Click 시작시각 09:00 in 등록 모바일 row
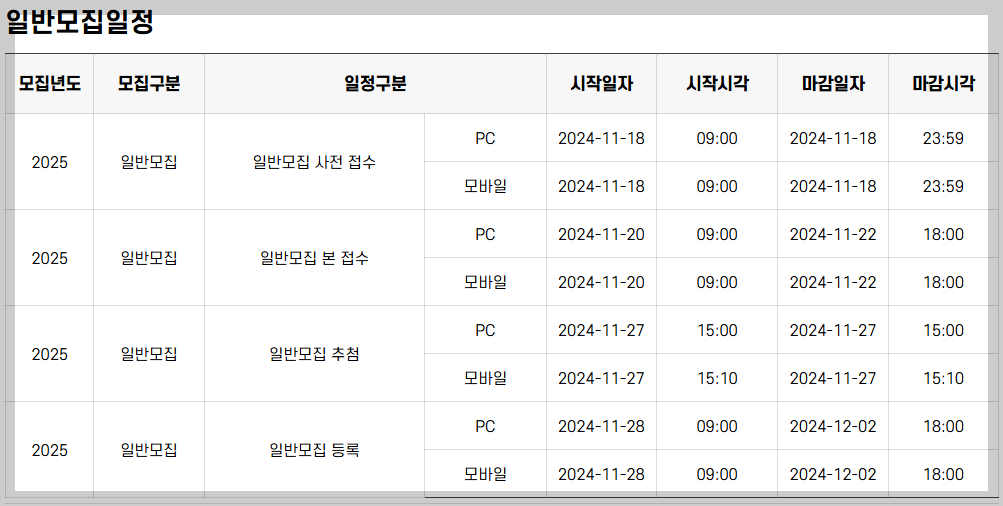Screen dimensions: 1003x506 [717, 474]
